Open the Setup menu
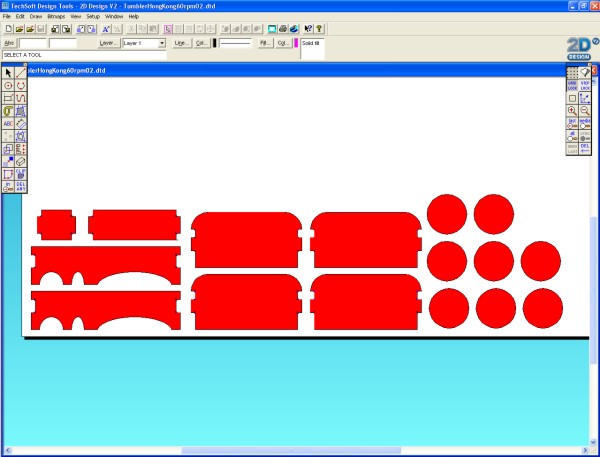This screenshot has height=457, width=600. (93, 16)
